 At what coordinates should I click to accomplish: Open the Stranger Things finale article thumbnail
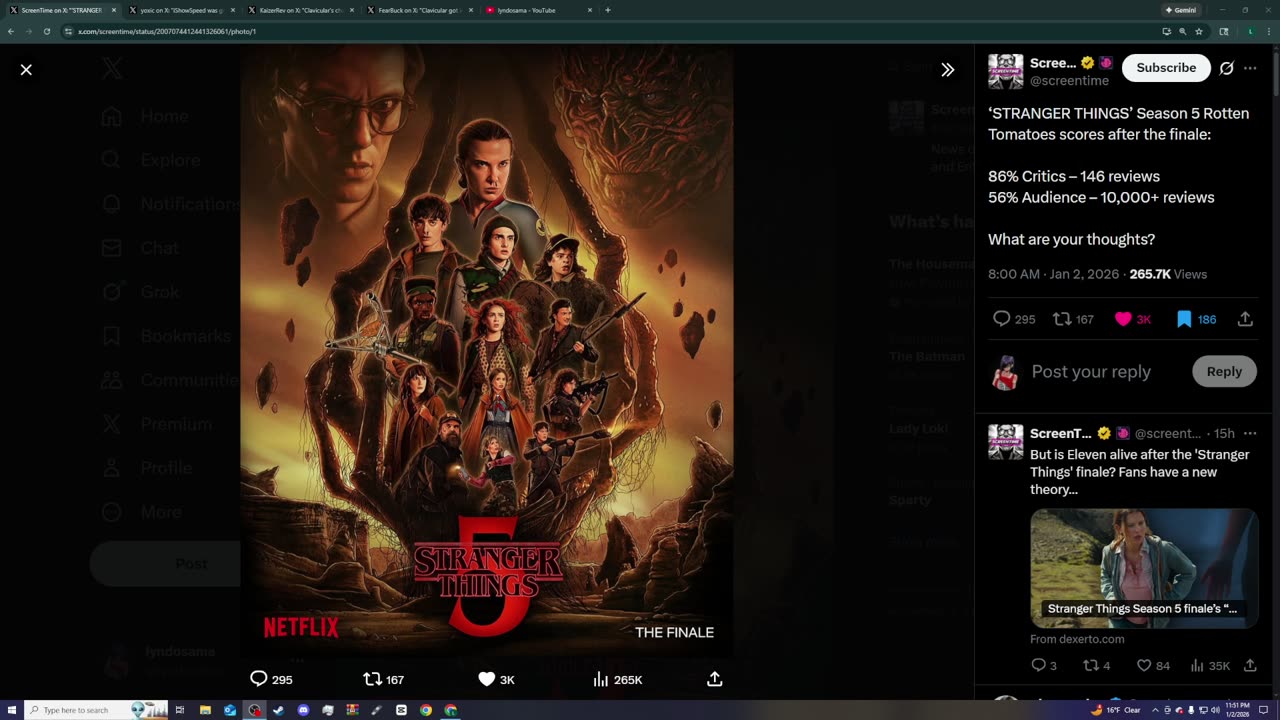[1144, 568]
